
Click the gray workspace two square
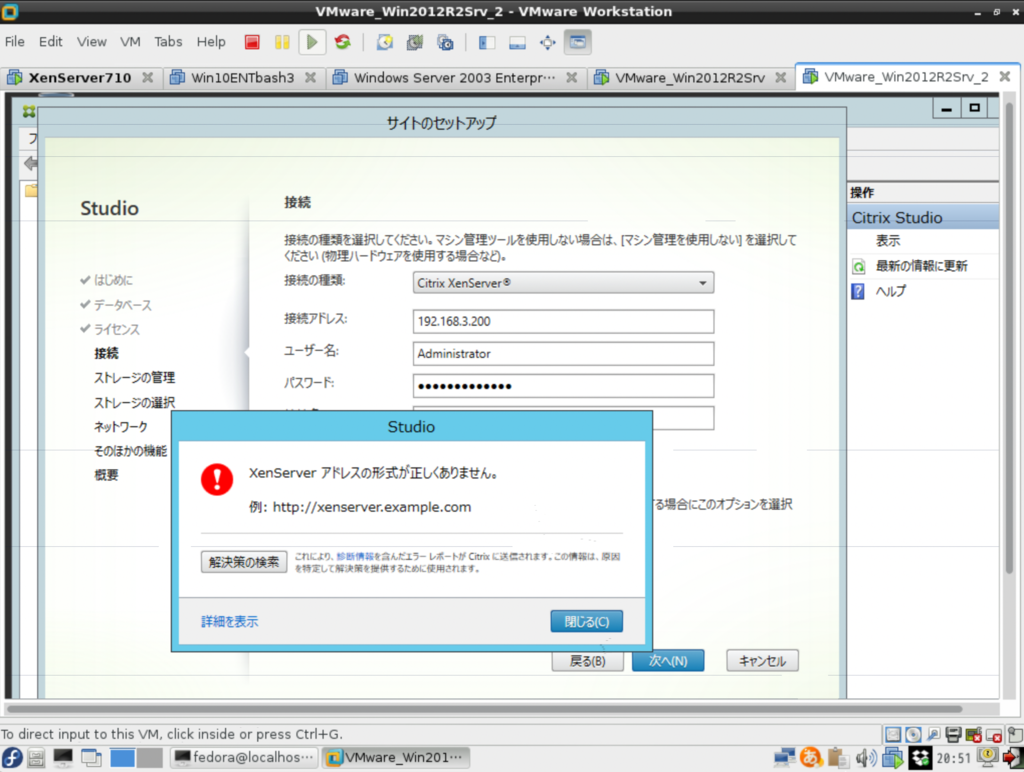pos(150,758)
